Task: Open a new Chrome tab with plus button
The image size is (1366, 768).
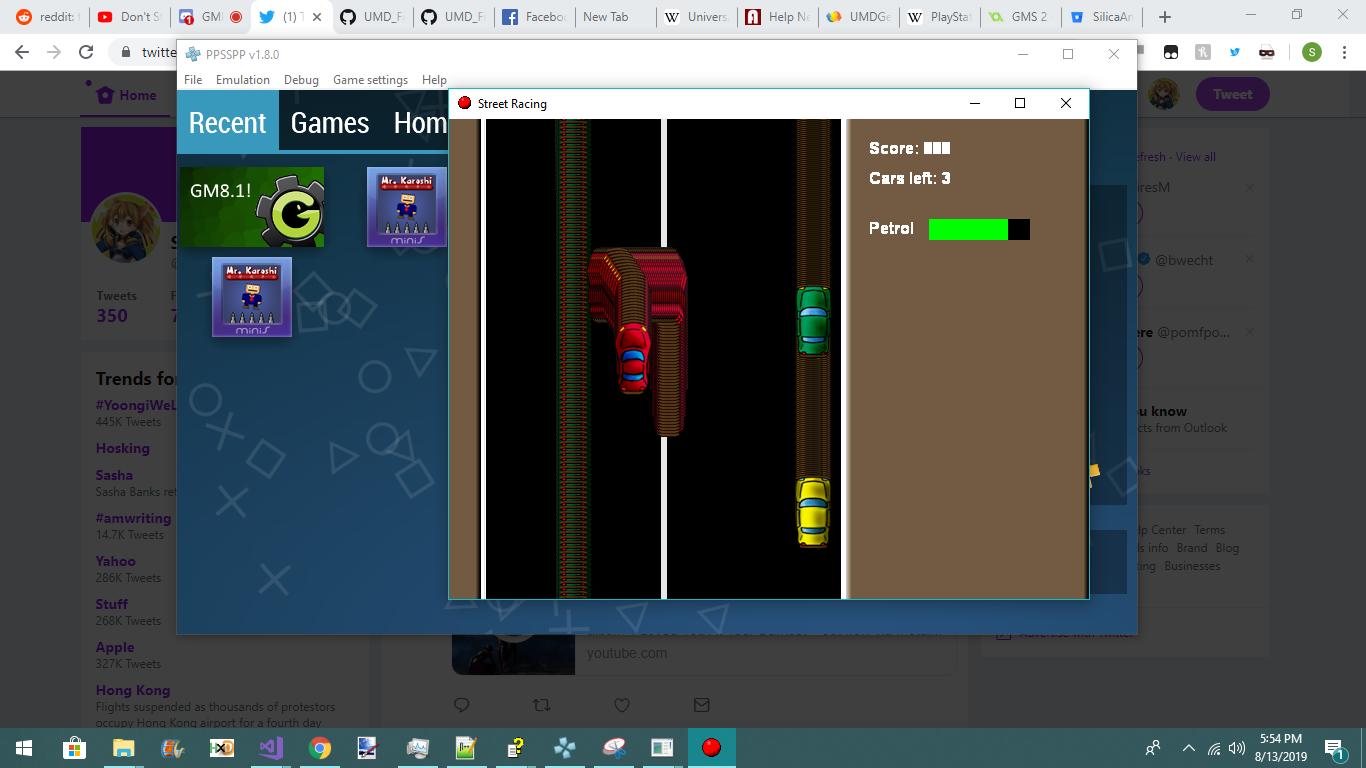Action: click(x=1164, y=17)
